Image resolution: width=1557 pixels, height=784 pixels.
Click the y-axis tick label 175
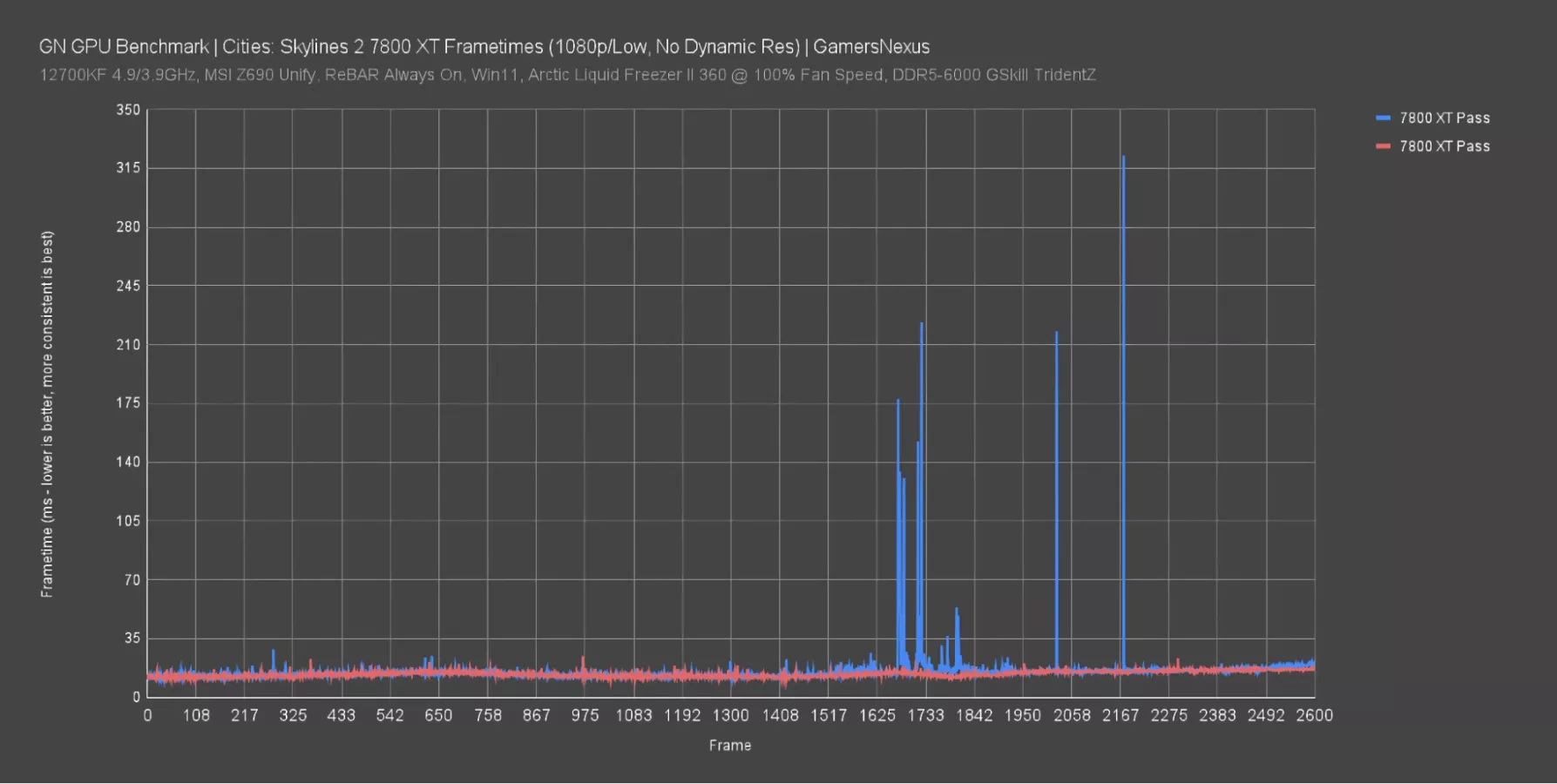point(128,403)
